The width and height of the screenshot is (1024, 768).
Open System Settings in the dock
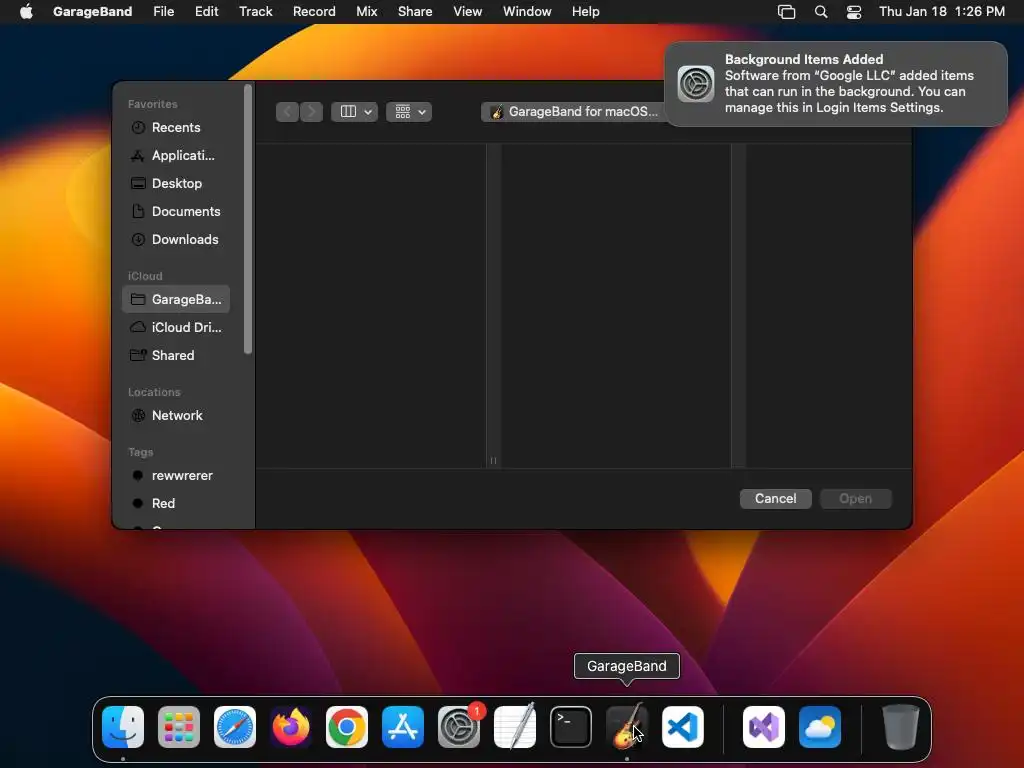coord(459,727)
